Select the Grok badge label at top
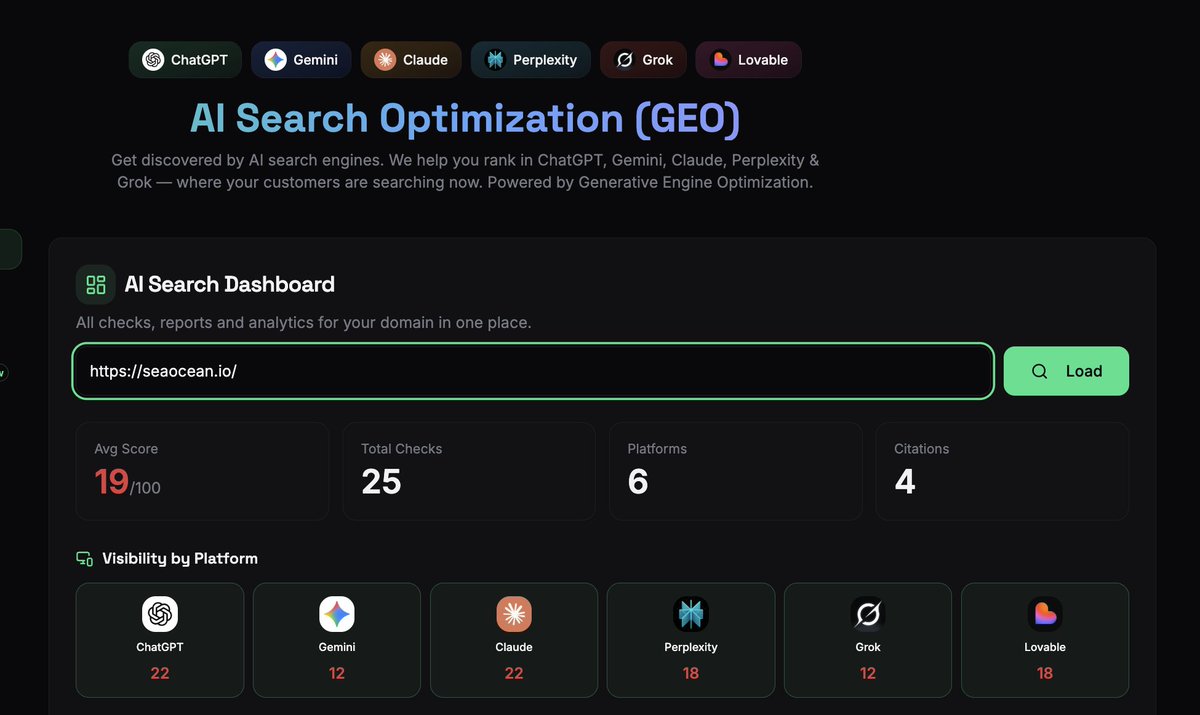 657,60
